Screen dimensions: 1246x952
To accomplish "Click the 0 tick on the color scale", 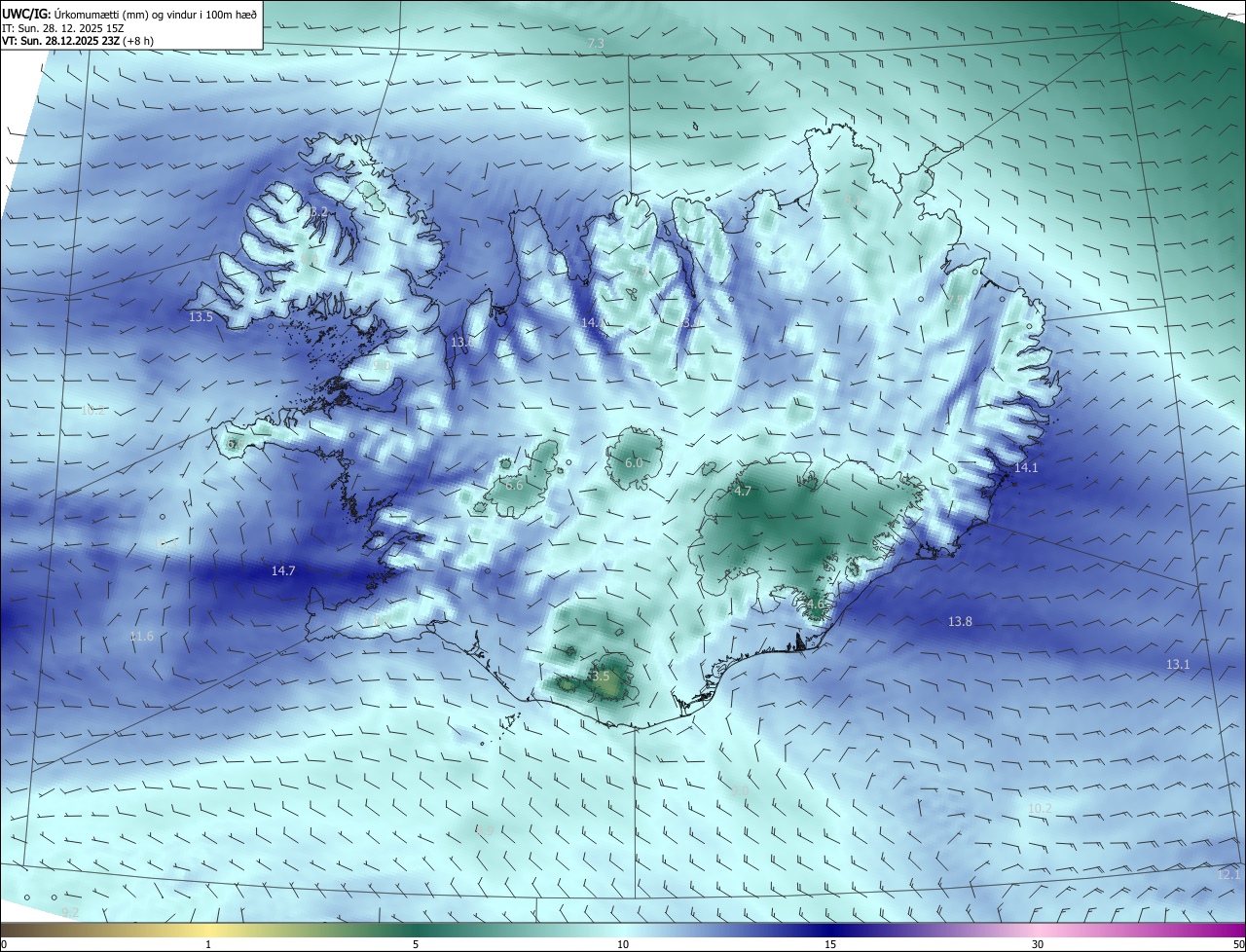I will tap(4, 945).
